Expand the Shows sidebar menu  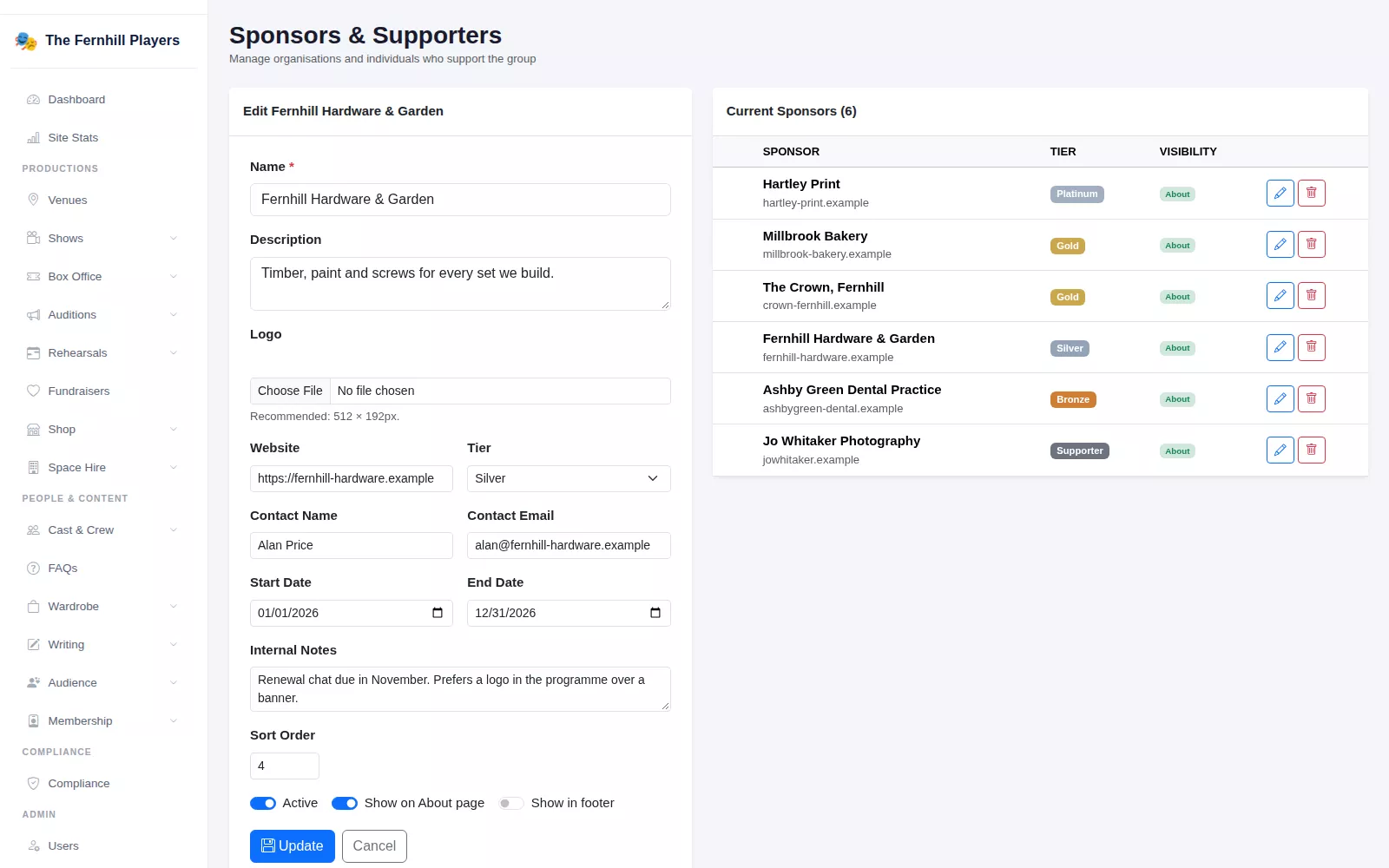point(104,238)
